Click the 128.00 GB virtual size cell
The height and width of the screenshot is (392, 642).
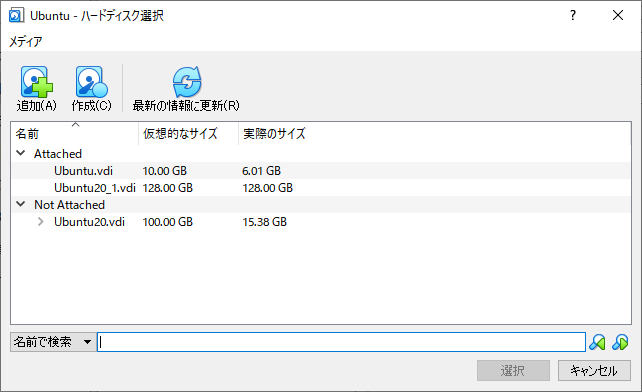(x=167, y=188)
